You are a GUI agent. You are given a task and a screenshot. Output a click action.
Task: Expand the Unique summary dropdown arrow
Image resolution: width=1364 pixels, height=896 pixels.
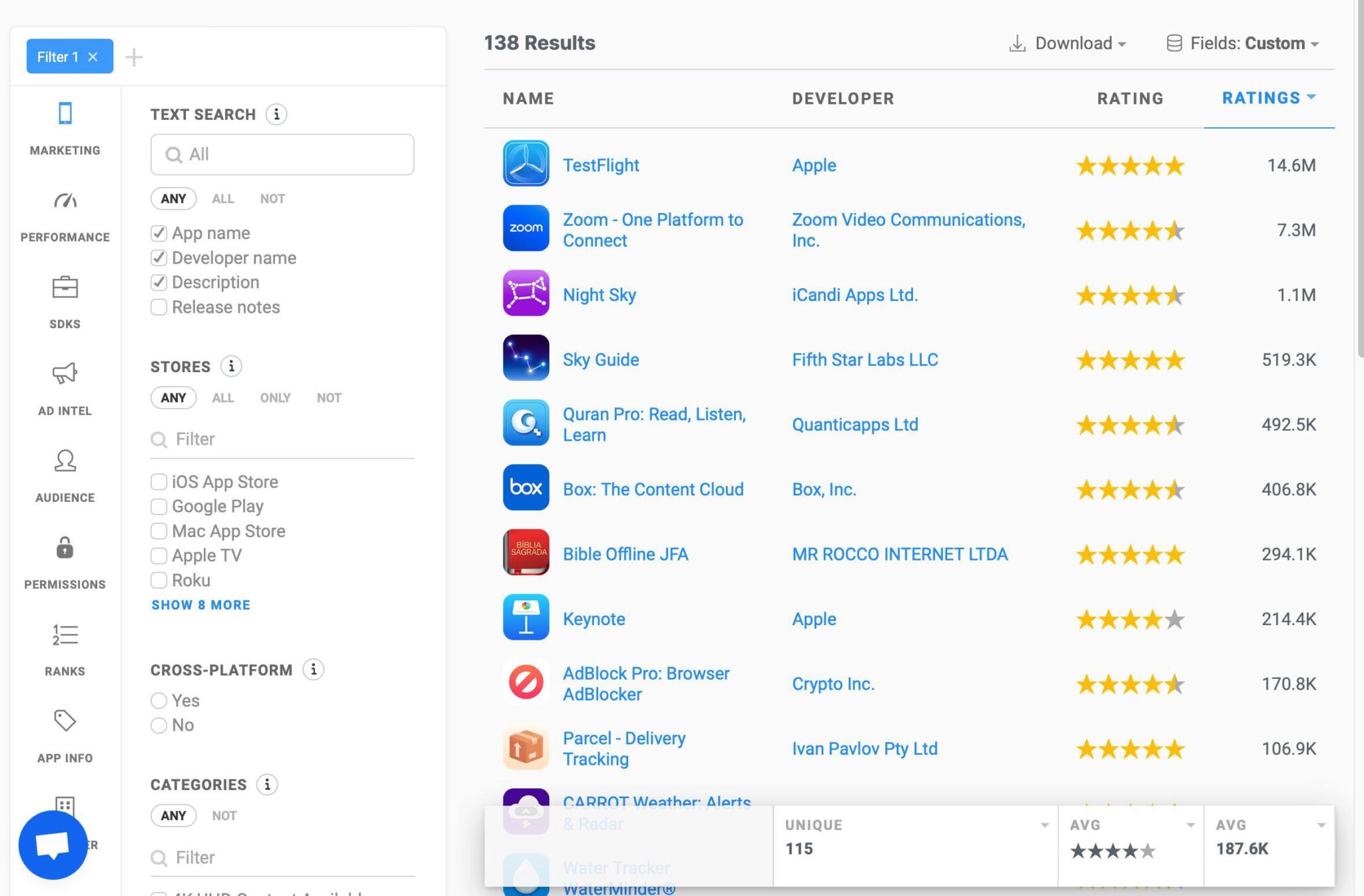point(1044,825)
